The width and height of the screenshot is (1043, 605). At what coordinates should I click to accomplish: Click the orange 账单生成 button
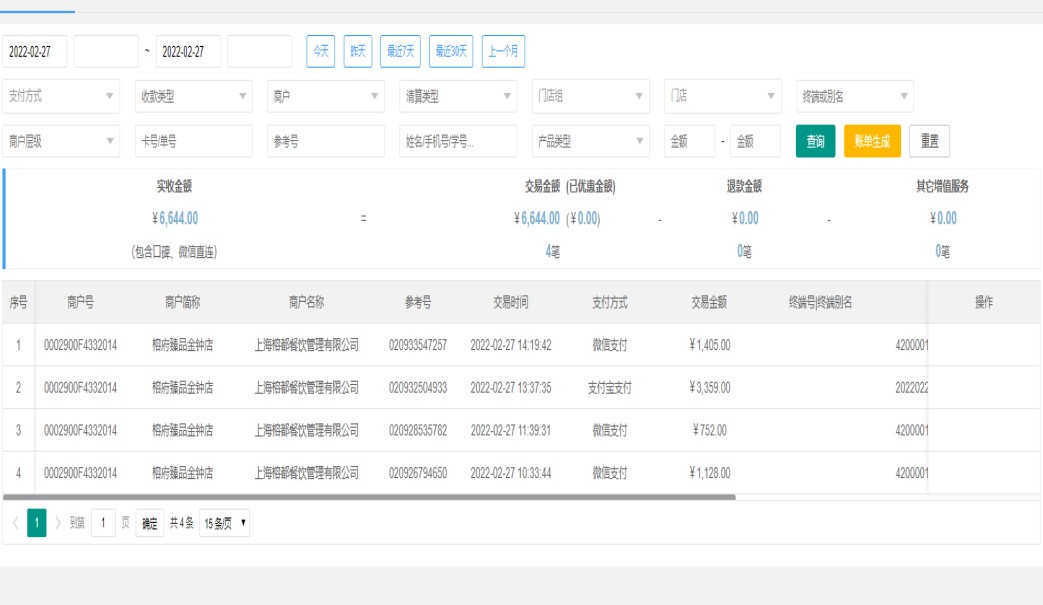click(872, 141)
